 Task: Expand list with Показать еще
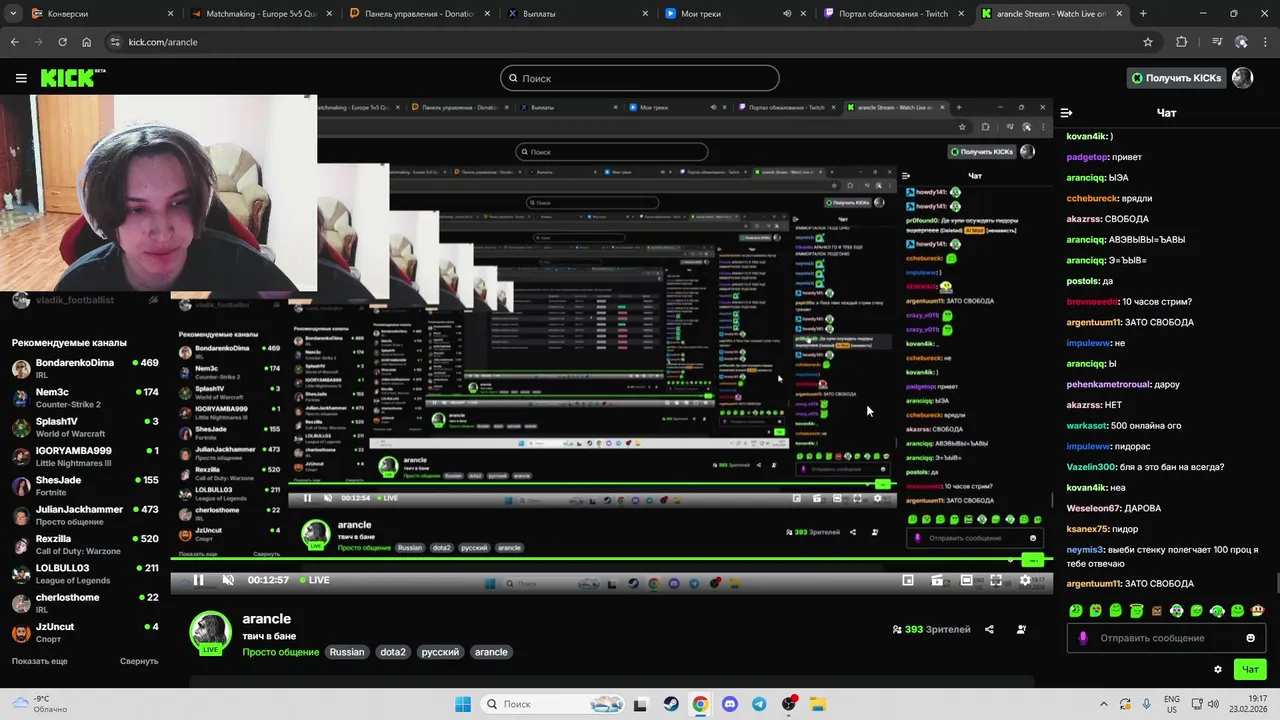pos(40,661)
